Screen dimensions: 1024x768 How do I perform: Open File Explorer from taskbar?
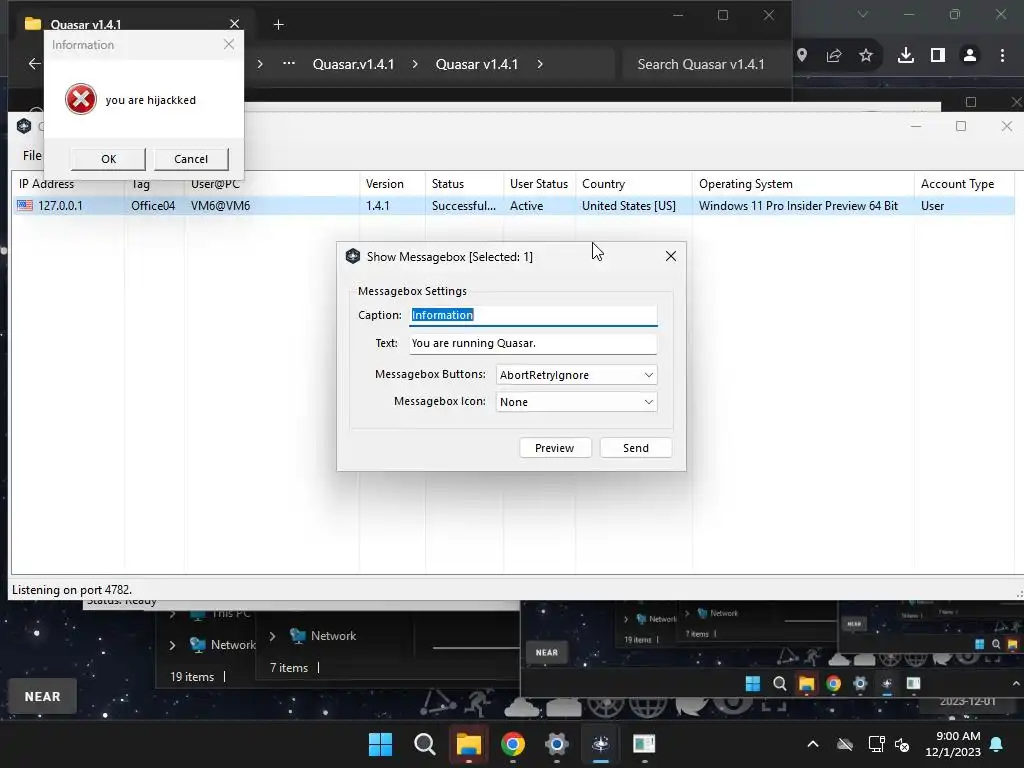(468, 744)
